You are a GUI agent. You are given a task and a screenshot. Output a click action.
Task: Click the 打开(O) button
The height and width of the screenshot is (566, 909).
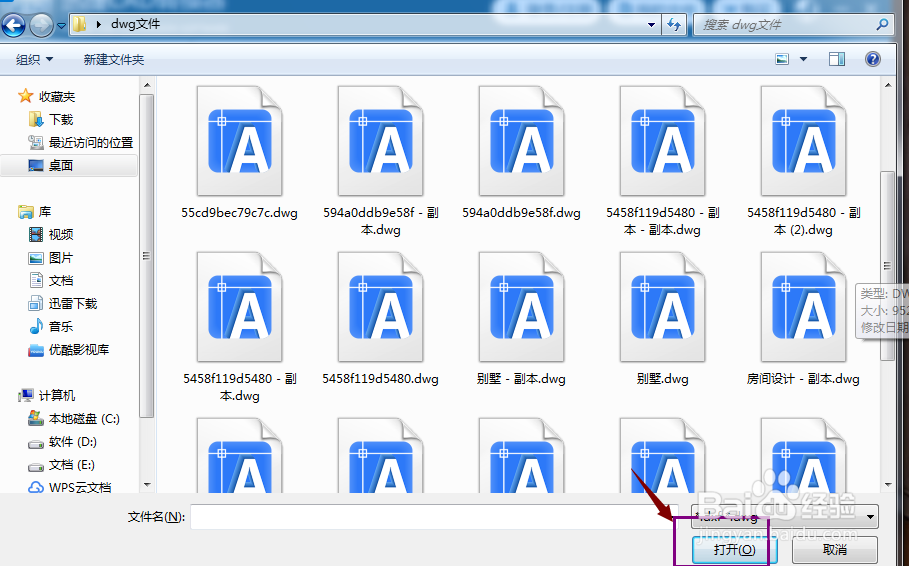click(x=735, y=549)
